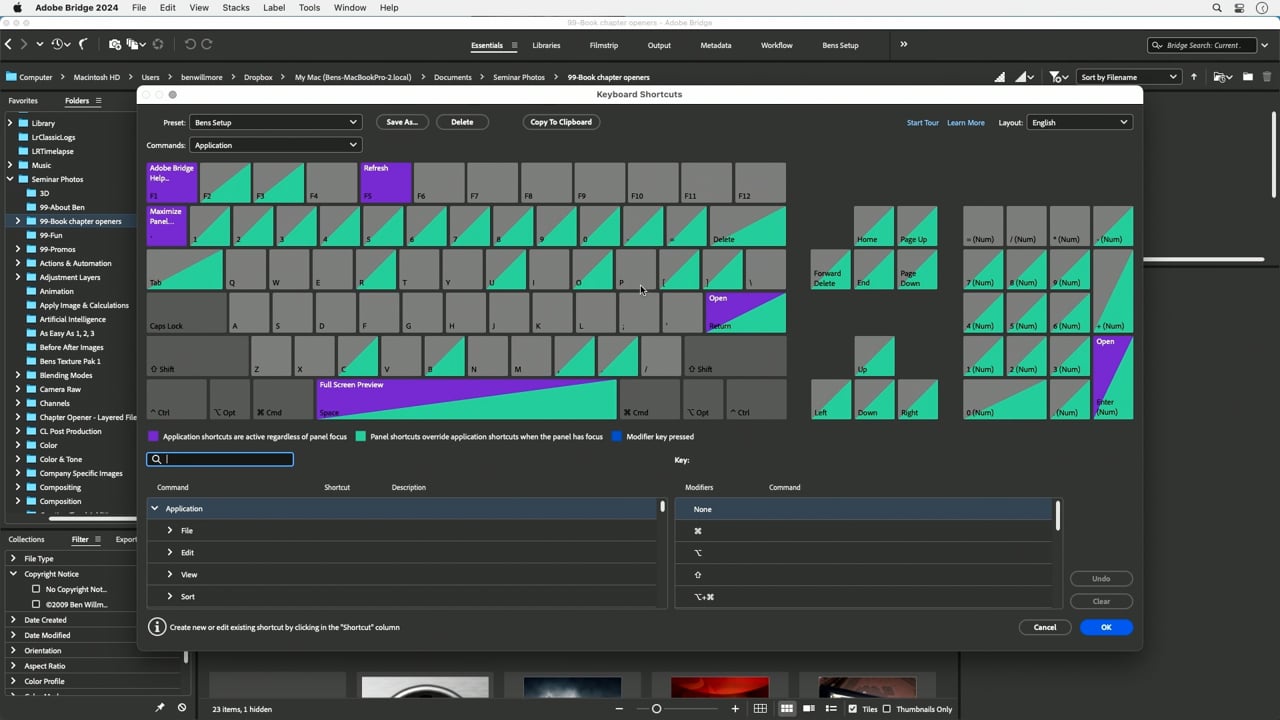Switch to list view icon
Screen dimensions: 1280x720
pyautogui.click(x=831, y=709)
